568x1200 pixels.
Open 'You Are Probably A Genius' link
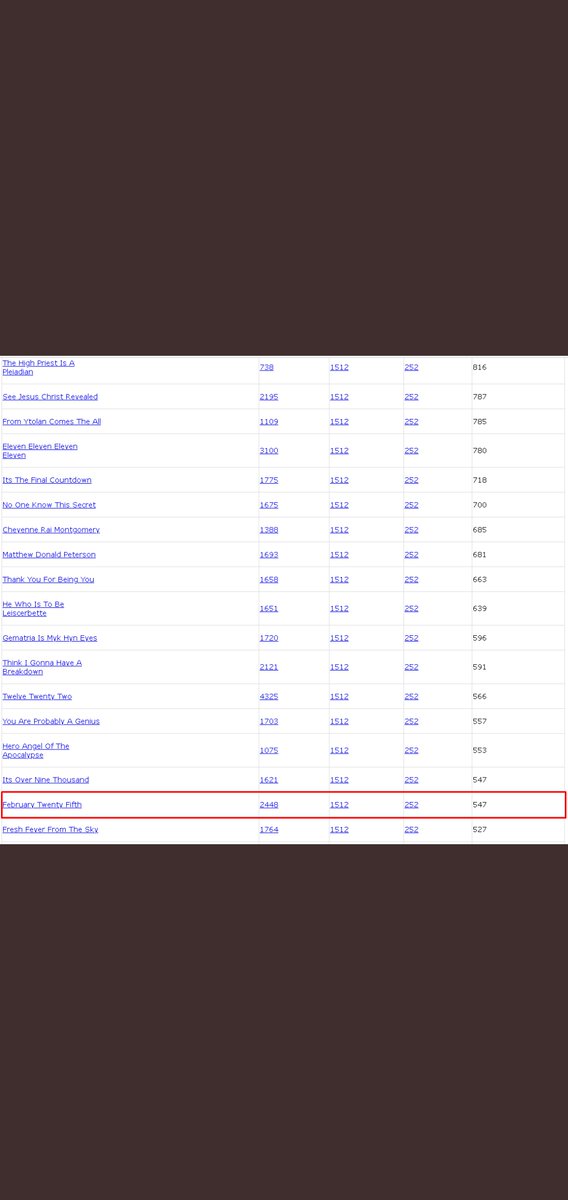pyautogui.click(x=51, y=722)
